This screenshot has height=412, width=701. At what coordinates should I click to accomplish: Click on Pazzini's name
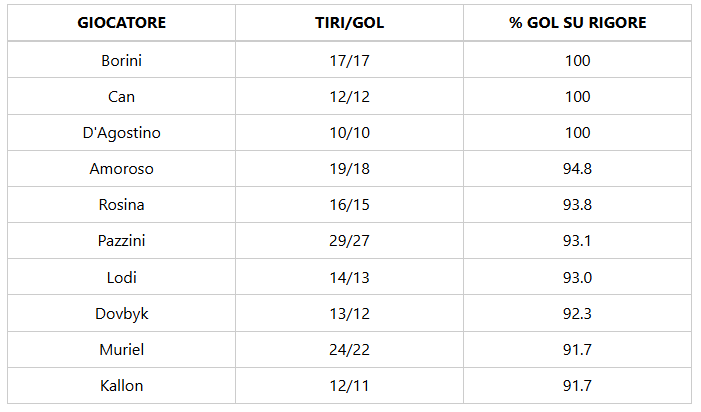pyautogui.click(x=122, y=241)
